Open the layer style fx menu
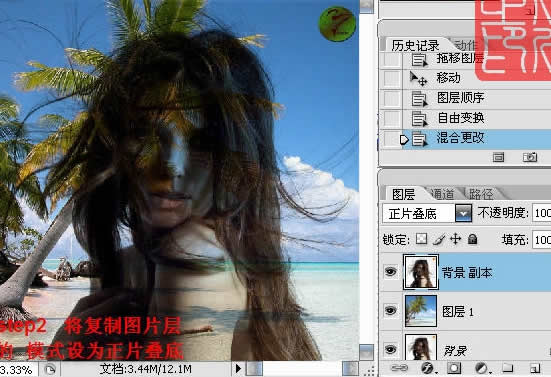Viewport: 551px width, 377px height. 428,368
